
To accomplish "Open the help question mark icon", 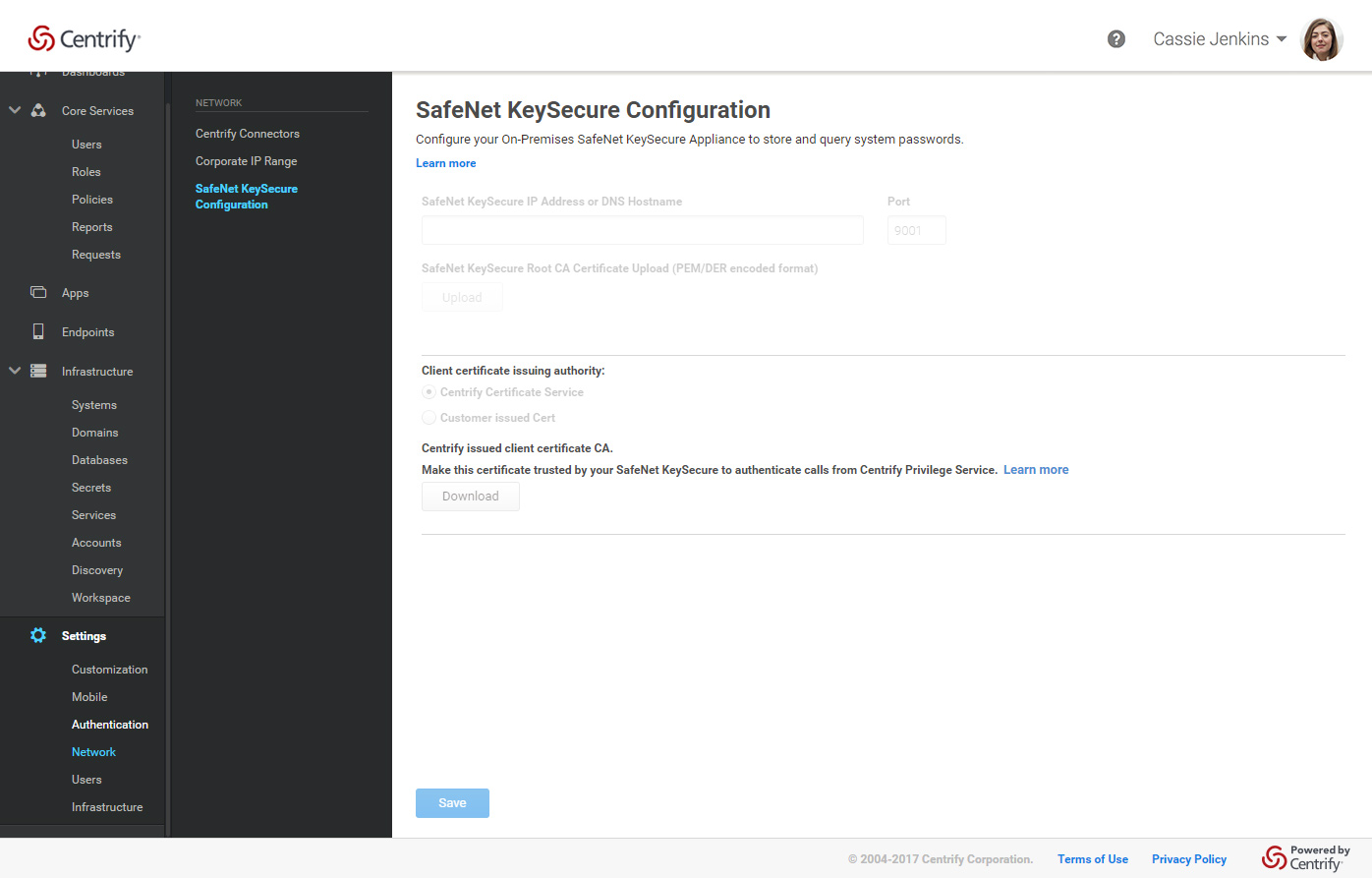I will (1116, 39).
